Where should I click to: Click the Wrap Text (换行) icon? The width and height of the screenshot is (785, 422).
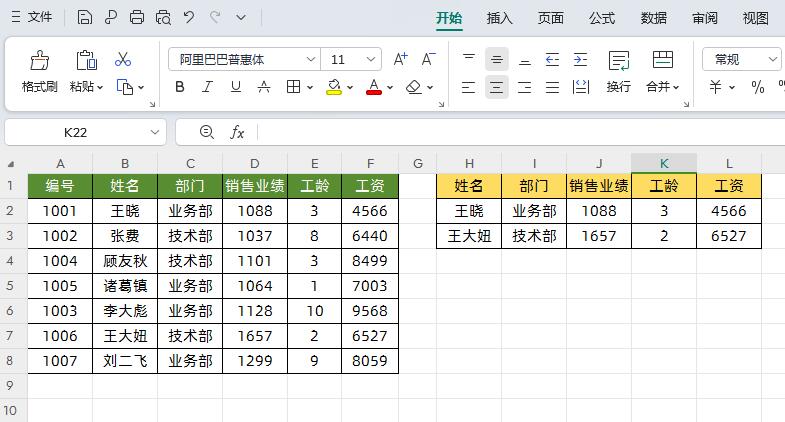(x=618, y=61)
